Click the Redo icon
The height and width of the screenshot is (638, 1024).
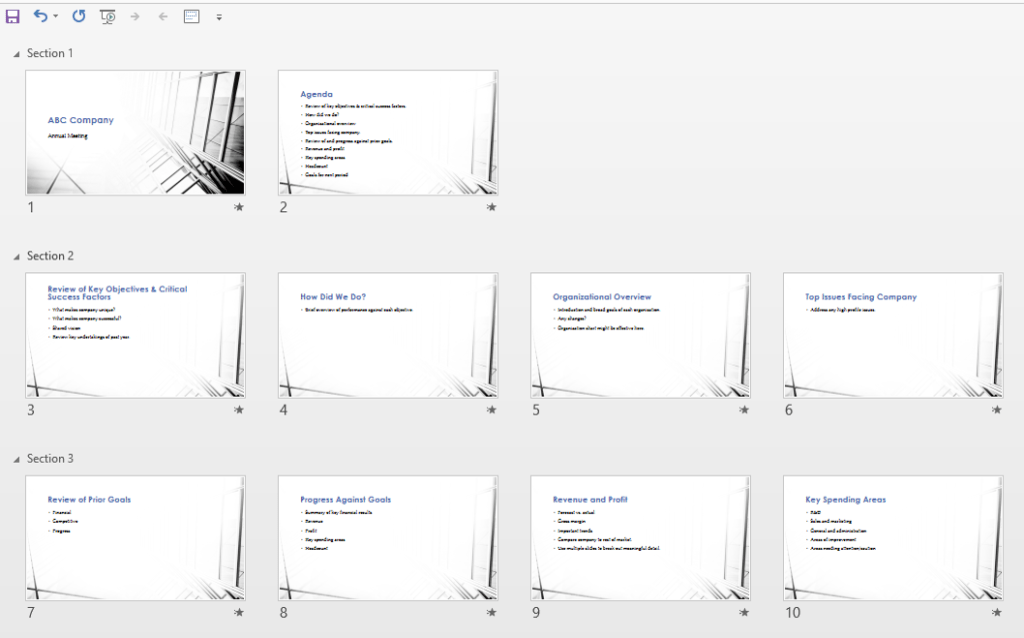pyautogui.click(x=78, y=16)
